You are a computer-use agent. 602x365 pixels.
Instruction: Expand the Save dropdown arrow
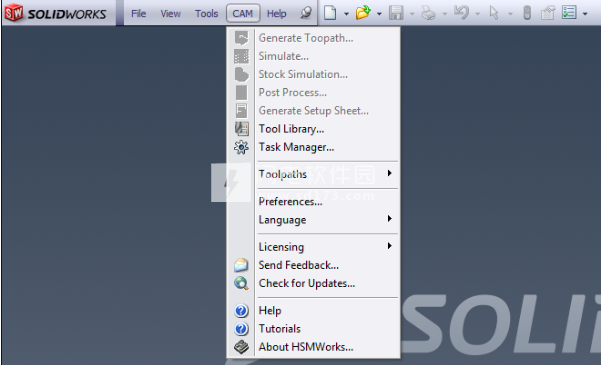(412, 14)
